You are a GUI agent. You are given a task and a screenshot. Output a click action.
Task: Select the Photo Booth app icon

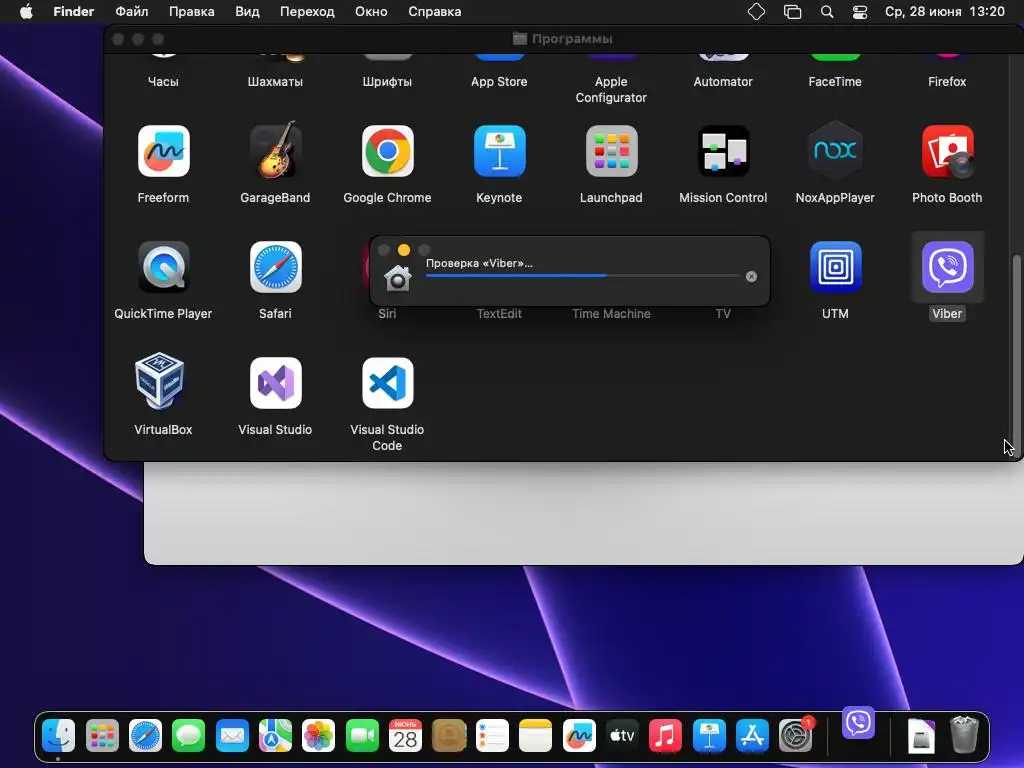[947, 151]
